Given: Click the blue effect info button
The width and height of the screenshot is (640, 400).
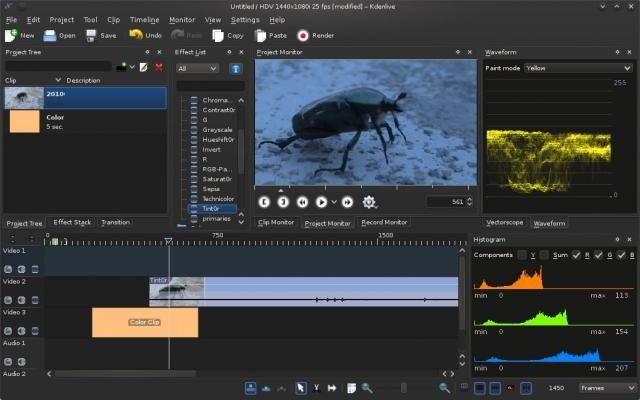Looking at the screenshot, I should (x=236, y=69).
